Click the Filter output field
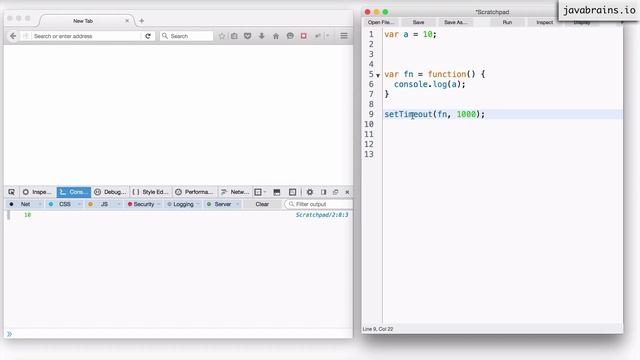 [319, 204]
